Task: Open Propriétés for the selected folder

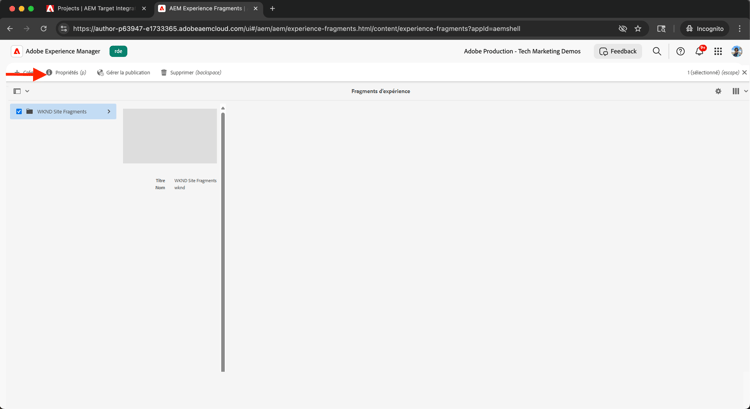Action: pos(66,73)
